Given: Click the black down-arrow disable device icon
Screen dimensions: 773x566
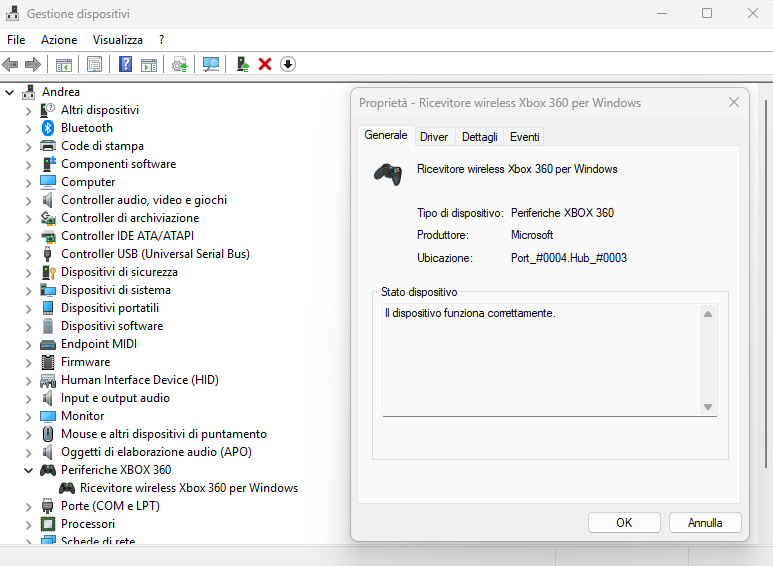Looking at the screenshot, I should point(288,64).
